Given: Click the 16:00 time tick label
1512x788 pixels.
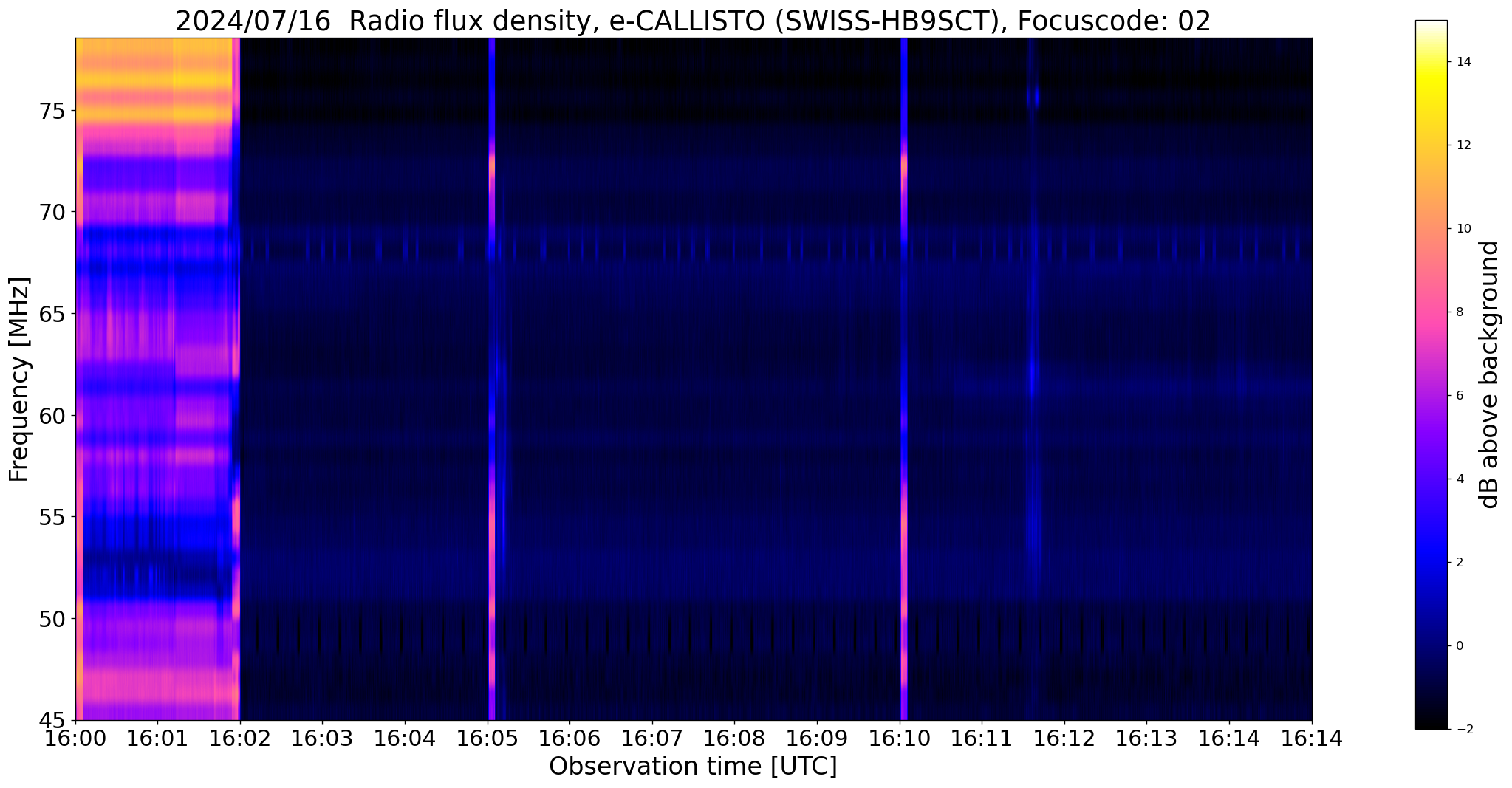Looking at the screenshot, I should (75, 738).
